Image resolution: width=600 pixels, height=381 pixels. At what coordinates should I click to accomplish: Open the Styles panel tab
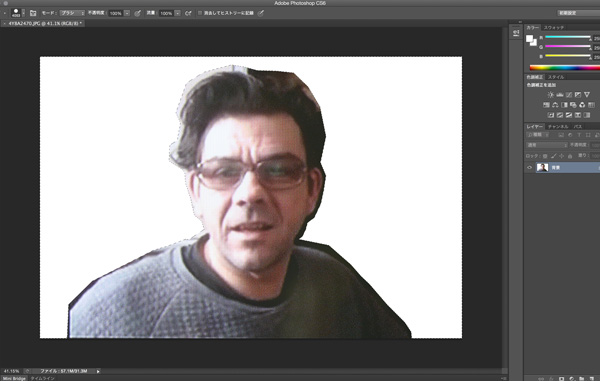tap(556, 77)
